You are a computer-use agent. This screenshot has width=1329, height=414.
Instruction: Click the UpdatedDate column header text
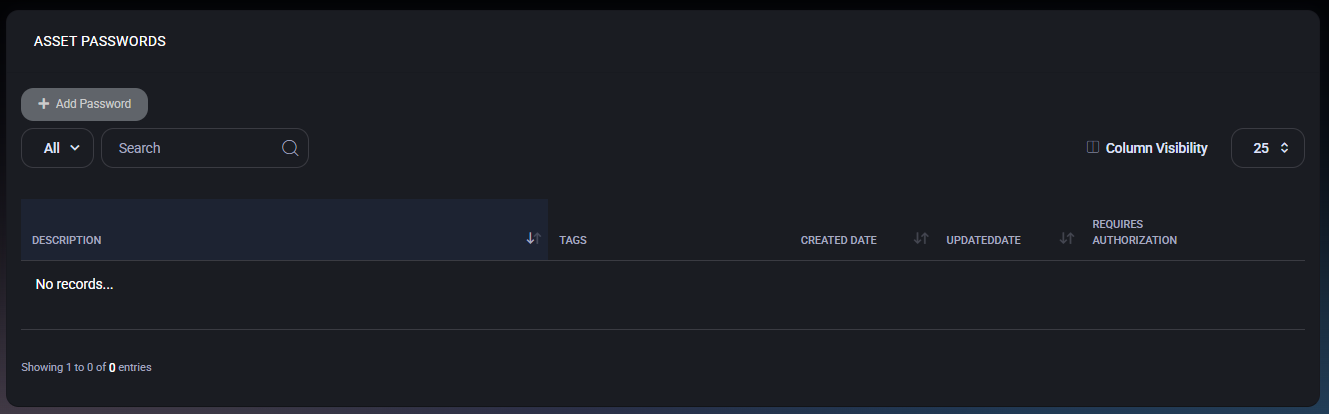pos(983,240)
